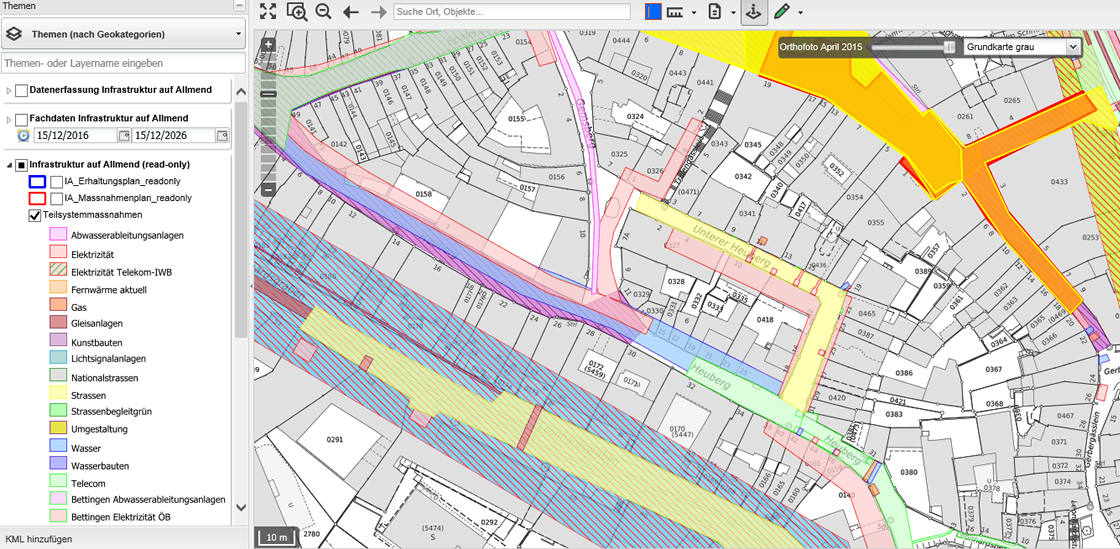
Task: Collapse Infrastruktur auf Allmend (read-only) tree
Action: coord(9,165)
